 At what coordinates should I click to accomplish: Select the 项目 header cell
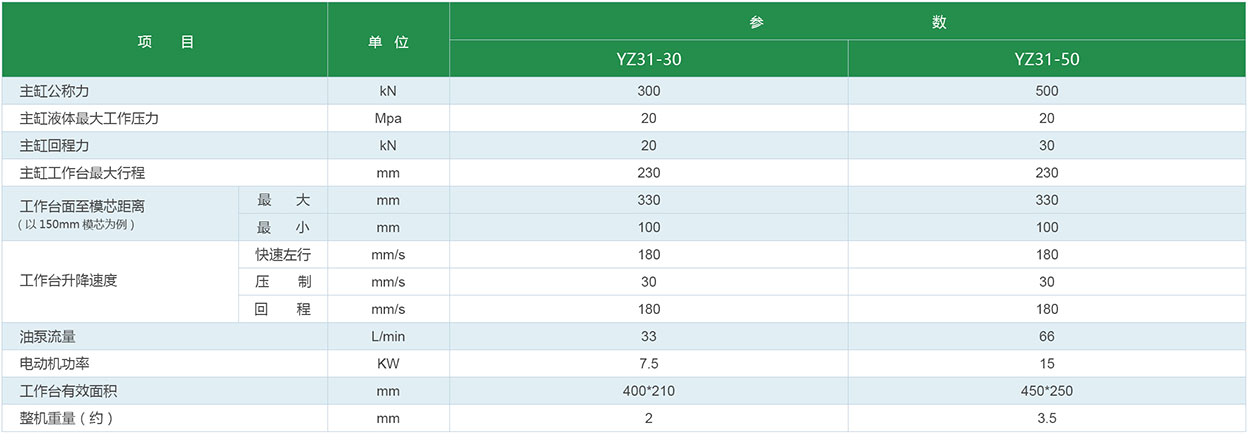(165, 42)
